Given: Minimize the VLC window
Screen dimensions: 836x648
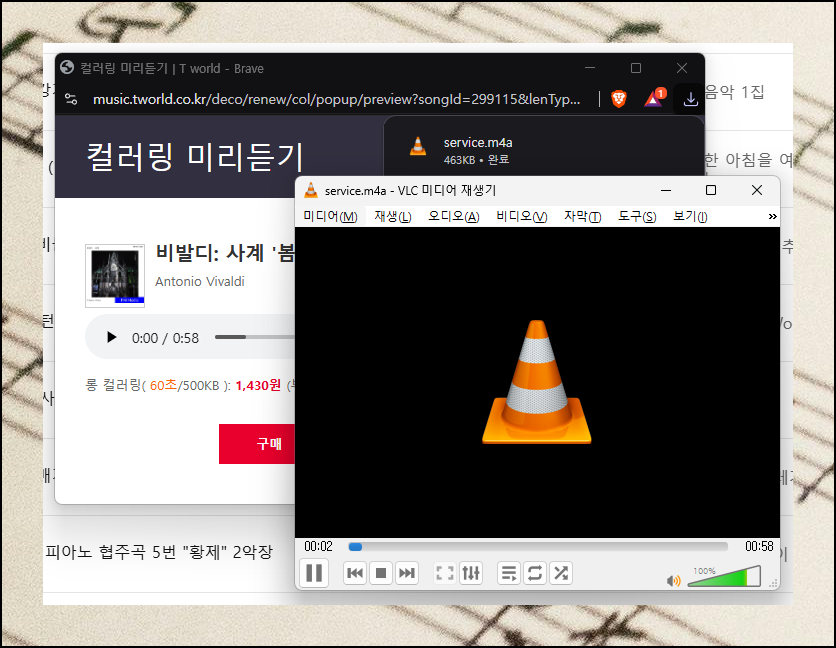Looking at the screenshot, I should tap(666, 190).
